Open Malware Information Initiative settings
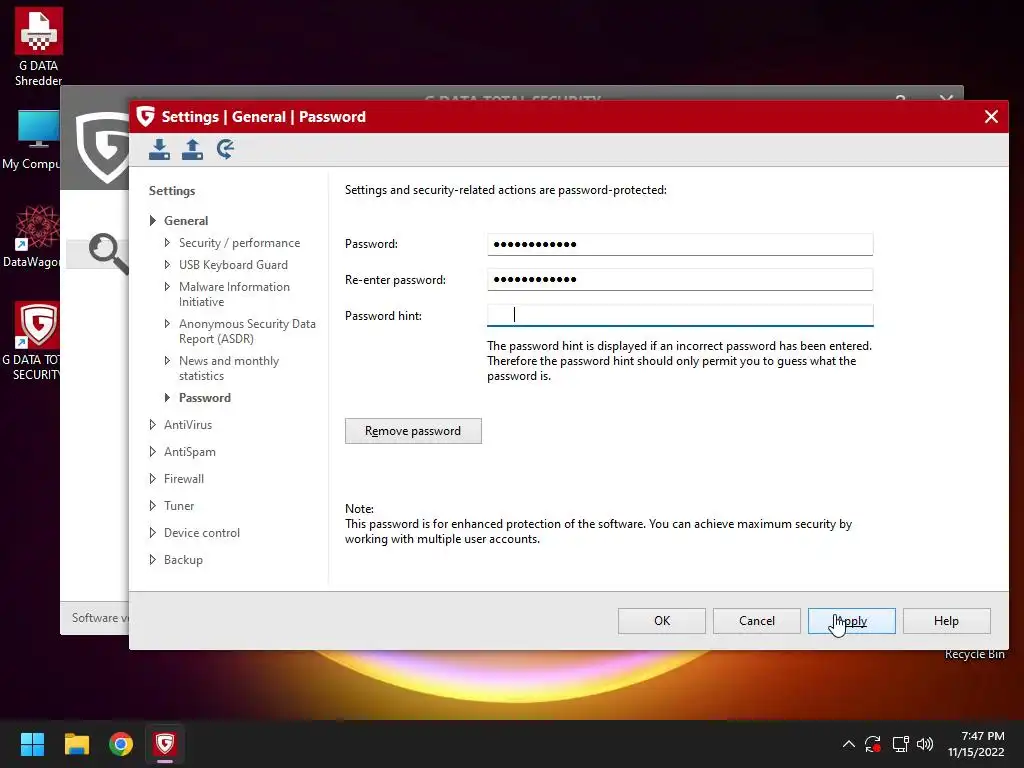Screen dimensions: 1024x768 [234, 294]
